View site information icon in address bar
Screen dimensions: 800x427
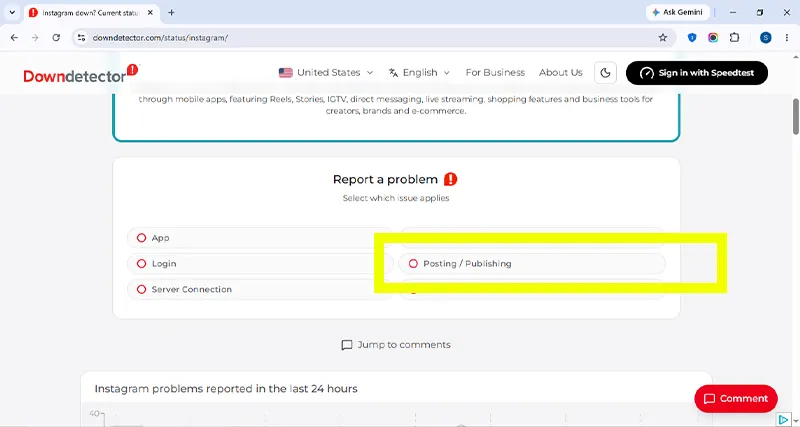[x=81, y=38]
